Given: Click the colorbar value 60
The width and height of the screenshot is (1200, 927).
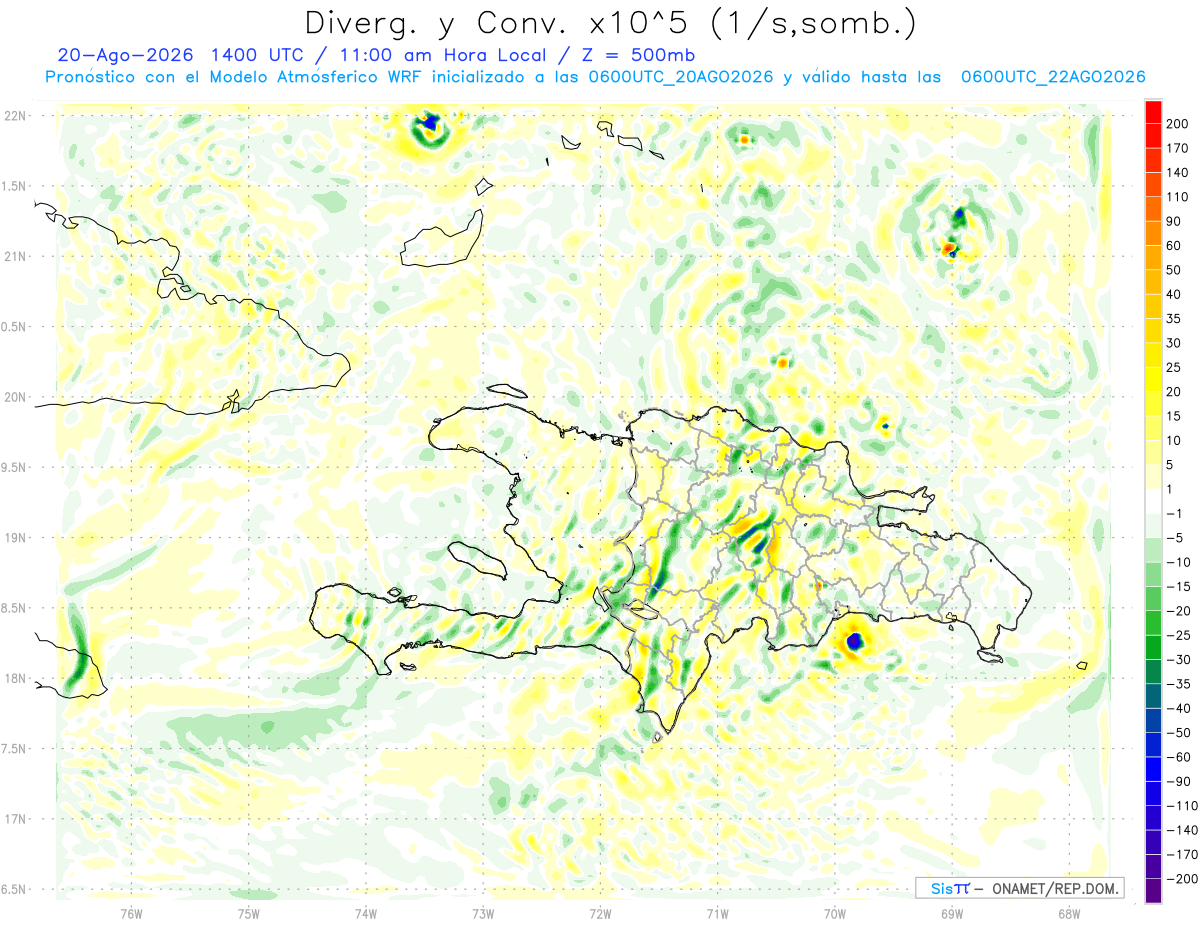Looking at the screenshot, I should (x=1174, y=245).
